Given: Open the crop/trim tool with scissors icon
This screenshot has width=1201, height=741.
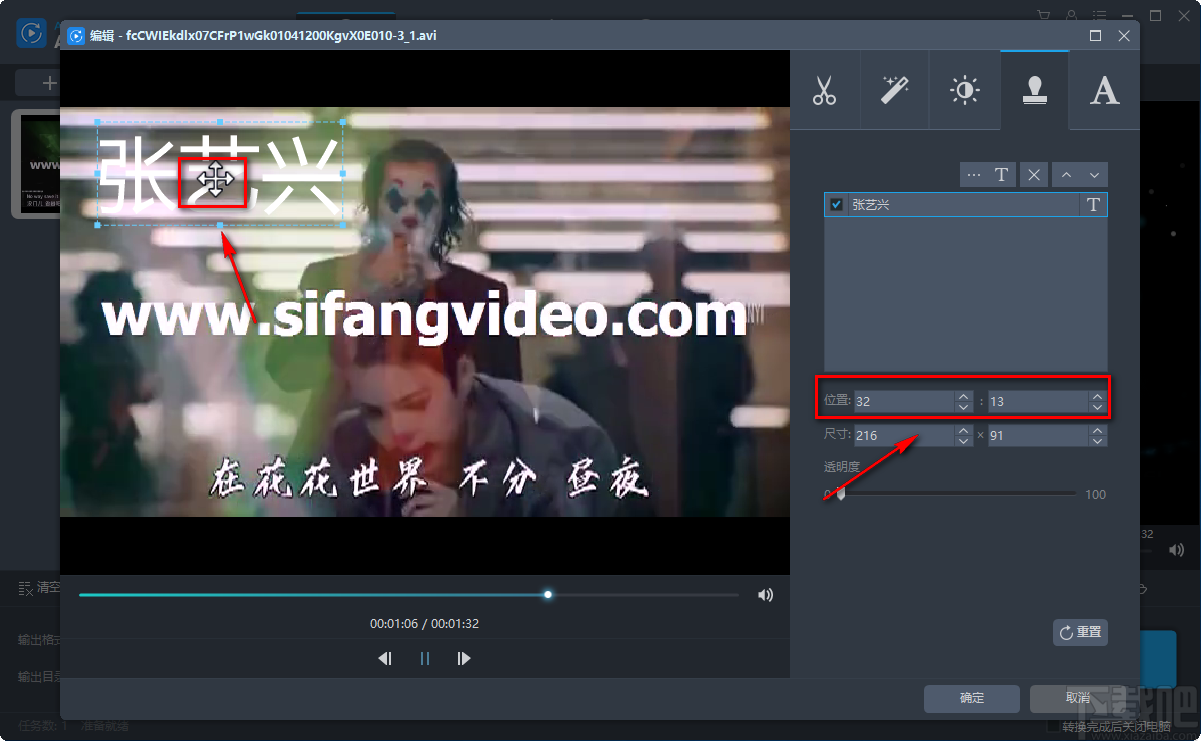Looking at the screenshot, I should coord(825,90).
